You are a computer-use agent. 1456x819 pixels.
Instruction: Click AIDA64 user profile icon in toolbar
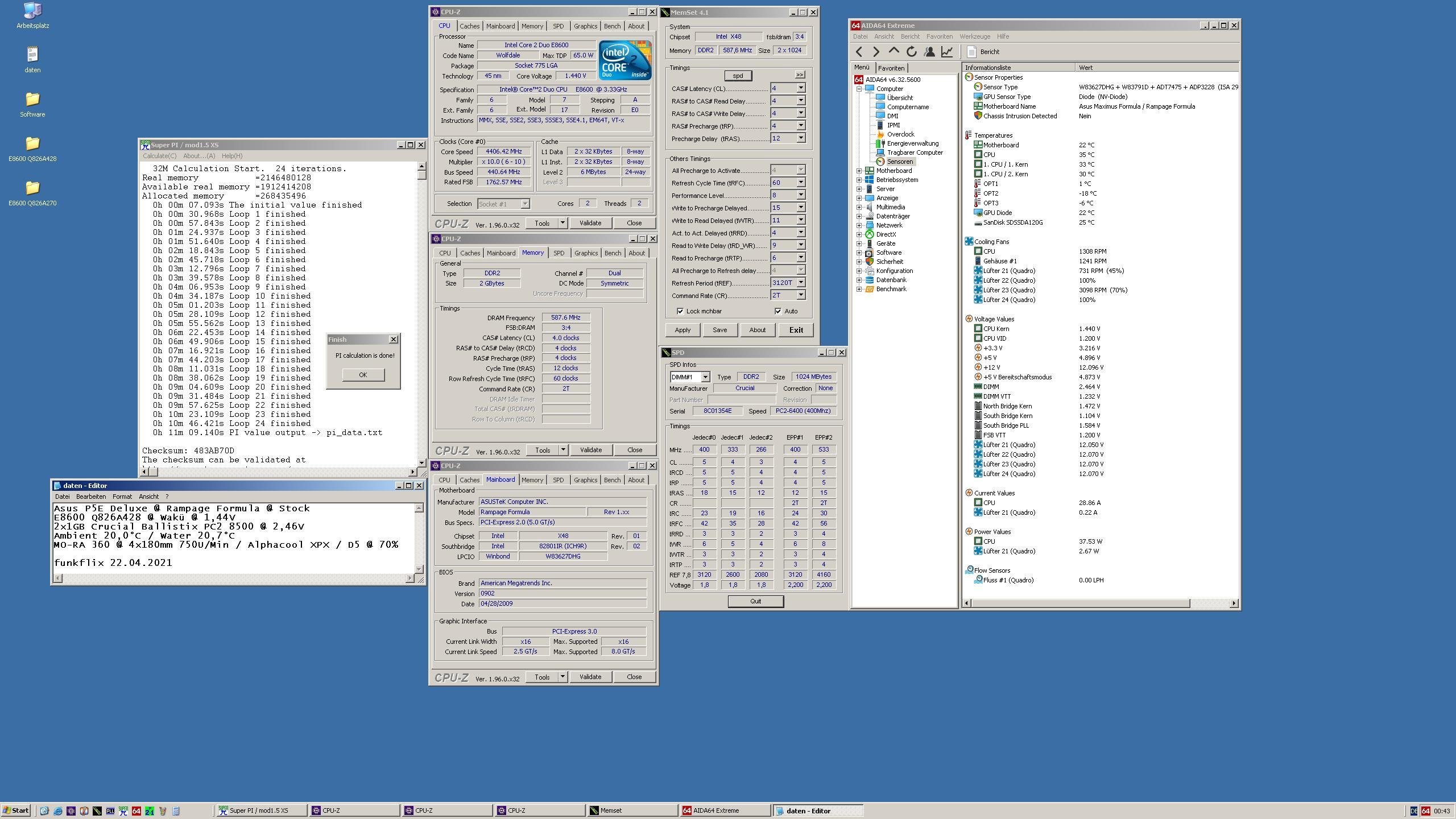(929, 52)
